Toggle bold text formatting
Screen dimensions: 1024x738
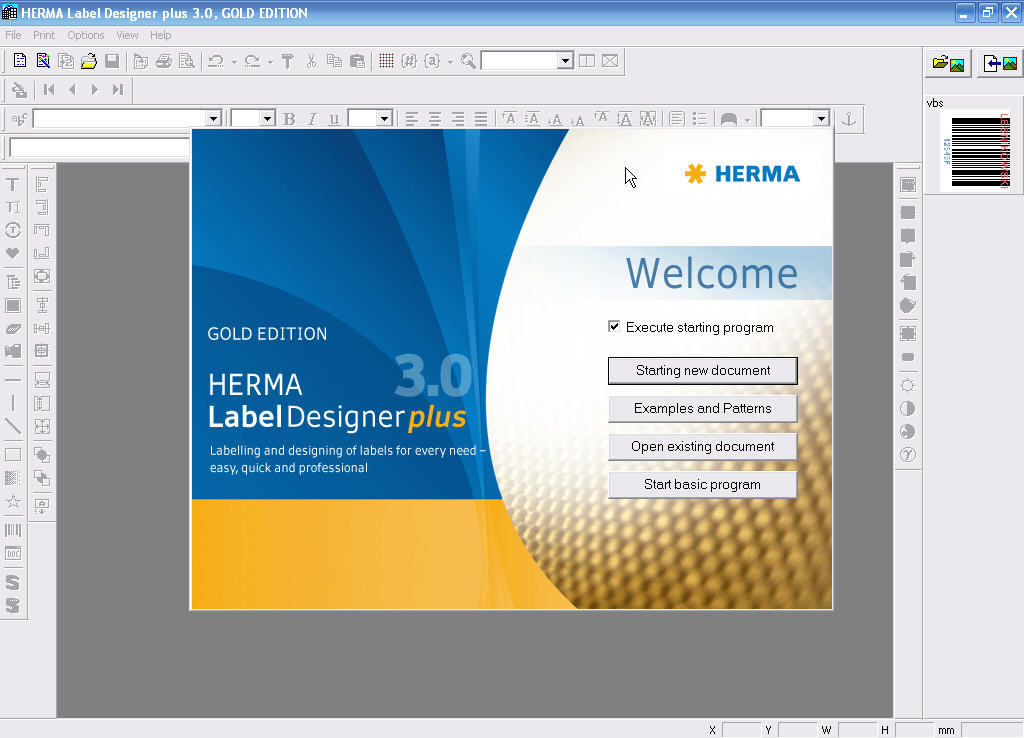tap(289, 118)
